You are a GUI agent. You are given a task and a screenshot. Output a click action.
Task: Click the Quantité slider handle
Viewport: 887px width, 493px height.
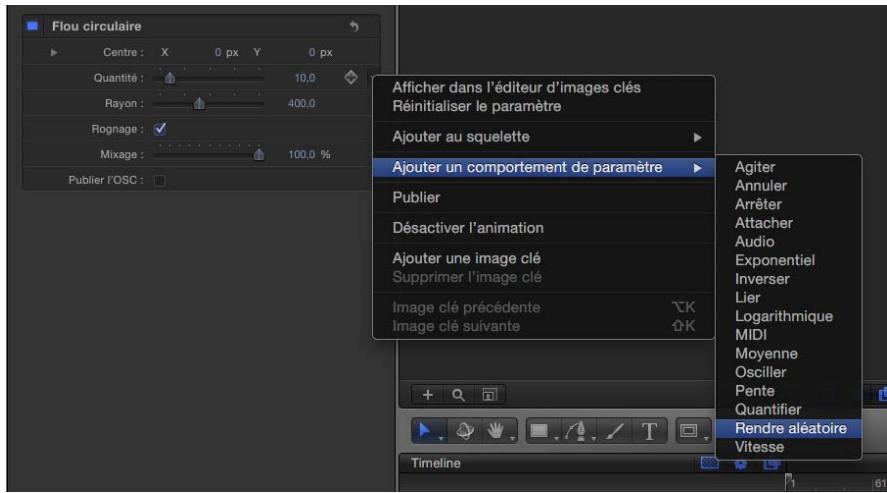[x=170, y=78]
